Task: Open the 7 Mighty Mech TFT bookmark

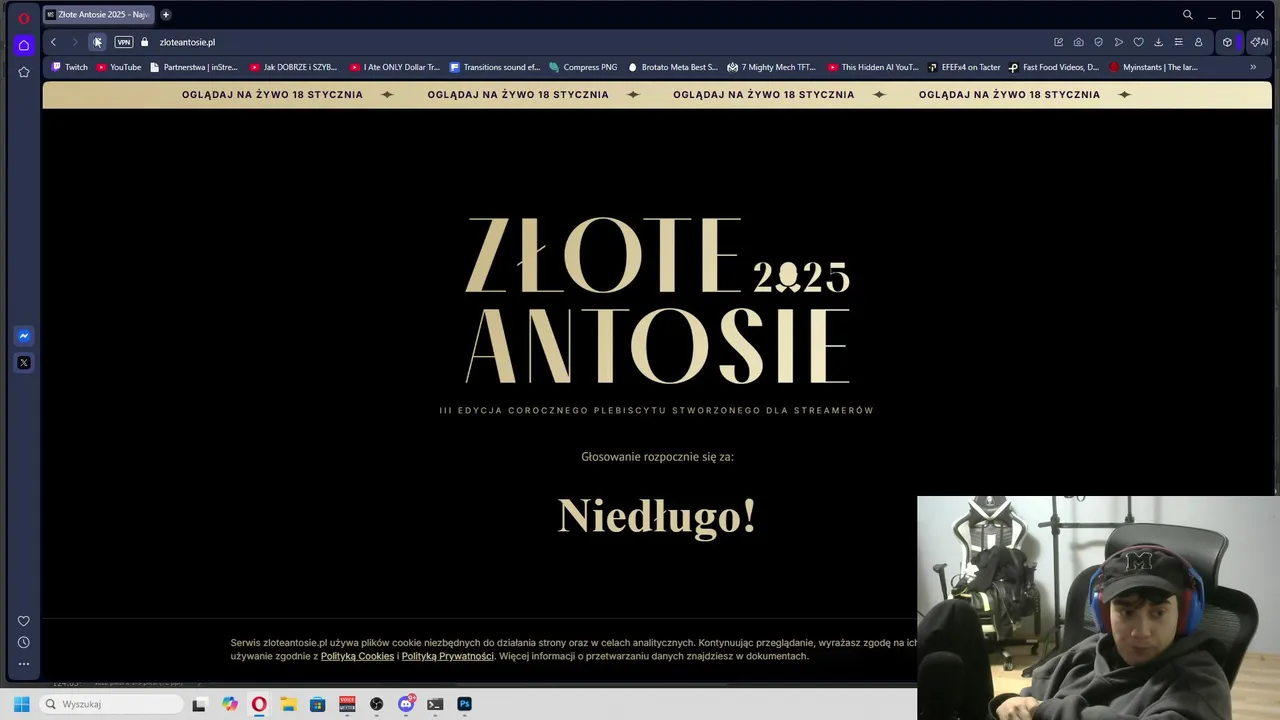Action: pyautogui.click(x=772, y=67)
